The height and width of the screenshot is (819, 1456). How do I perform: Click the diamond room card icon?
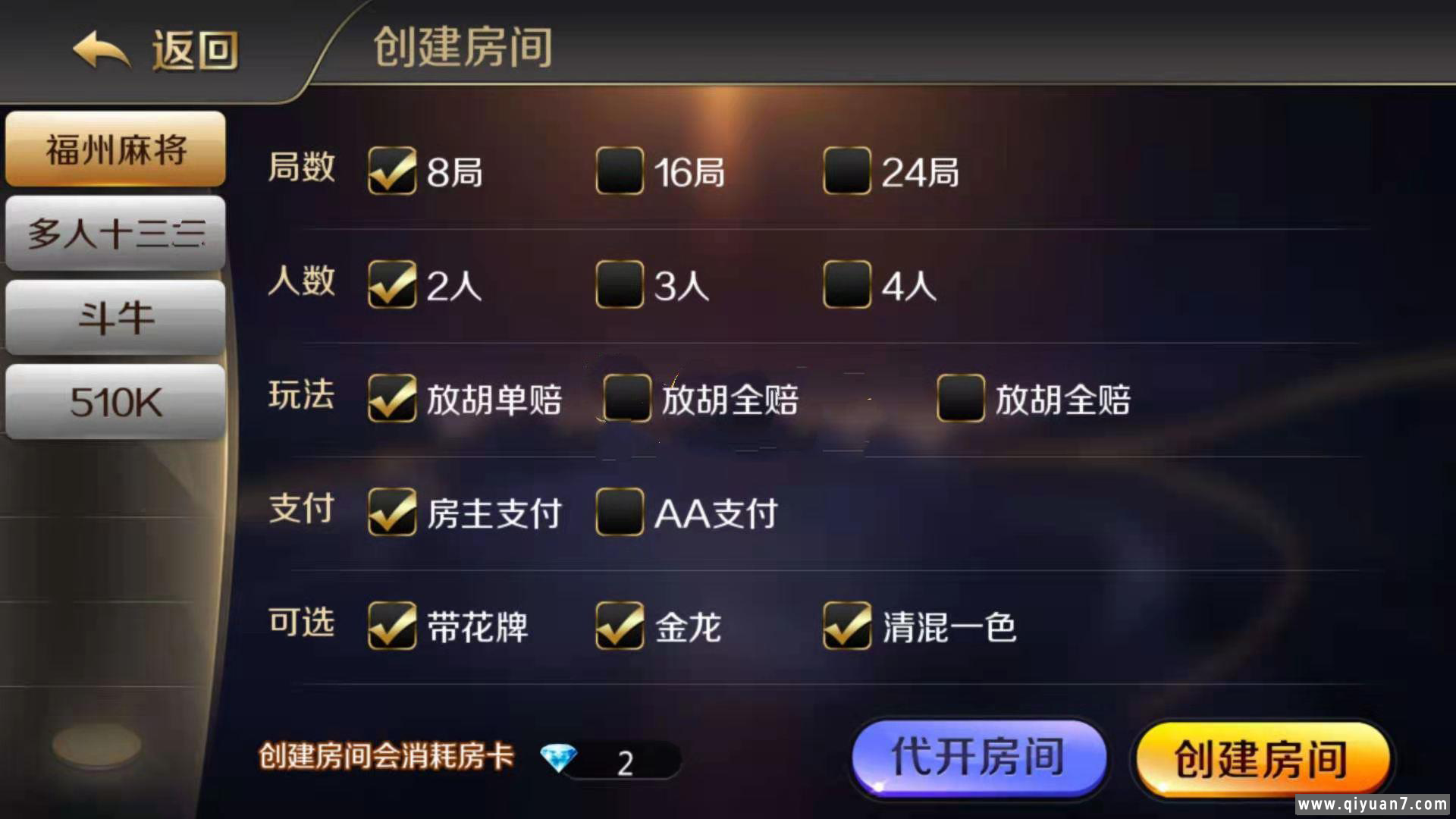(x=559, y=758)
